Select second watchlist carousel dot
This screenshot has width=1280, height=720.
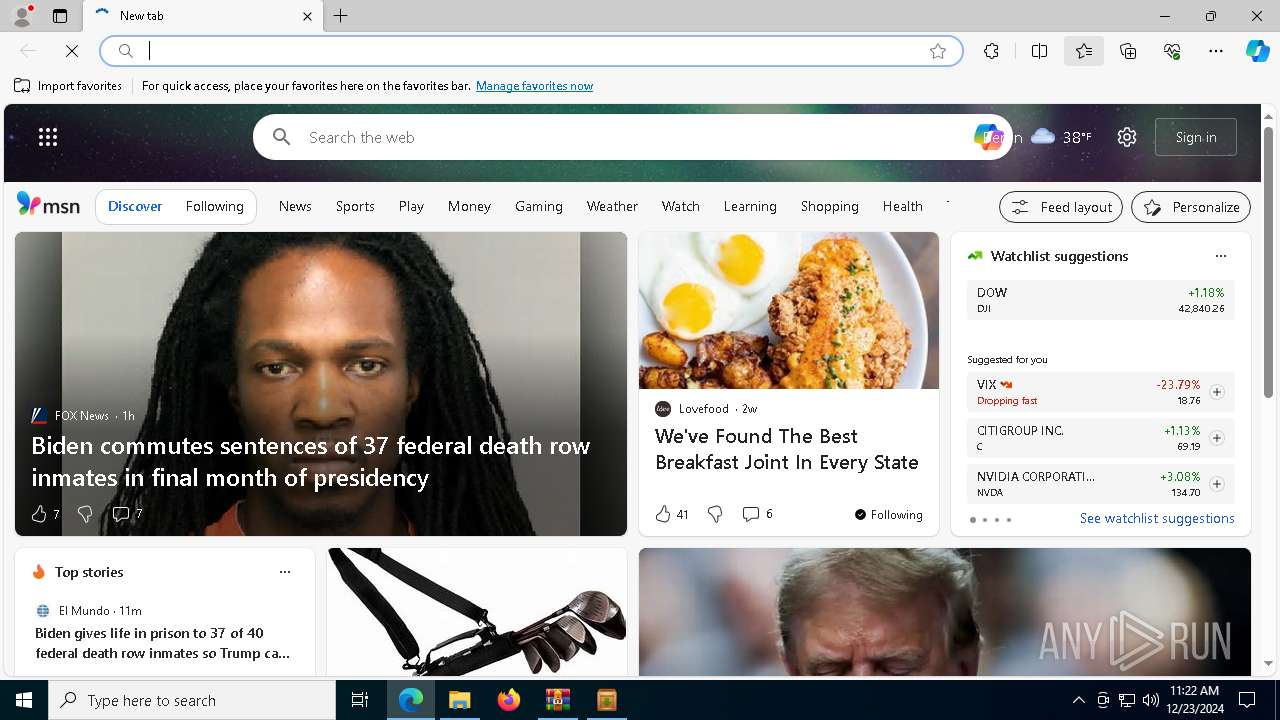(984, 520)
